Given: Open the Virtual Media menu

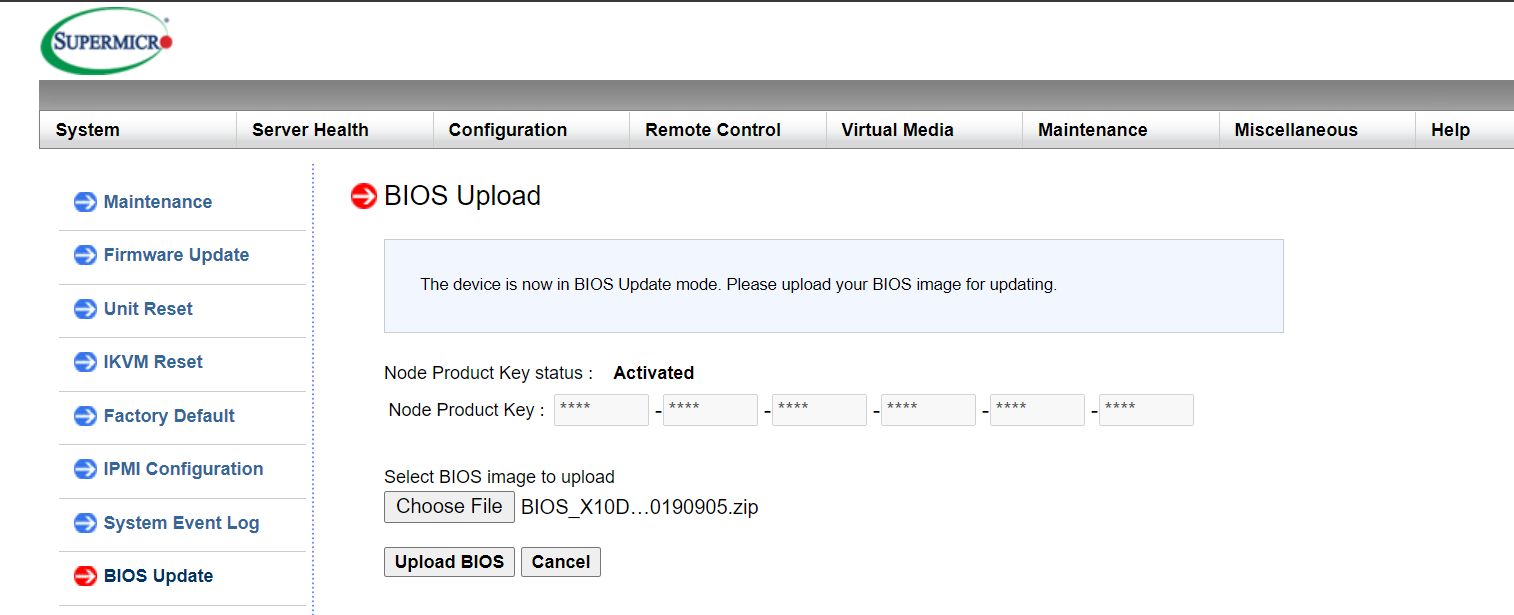Looking at the screenshot, I should (897, 130).
